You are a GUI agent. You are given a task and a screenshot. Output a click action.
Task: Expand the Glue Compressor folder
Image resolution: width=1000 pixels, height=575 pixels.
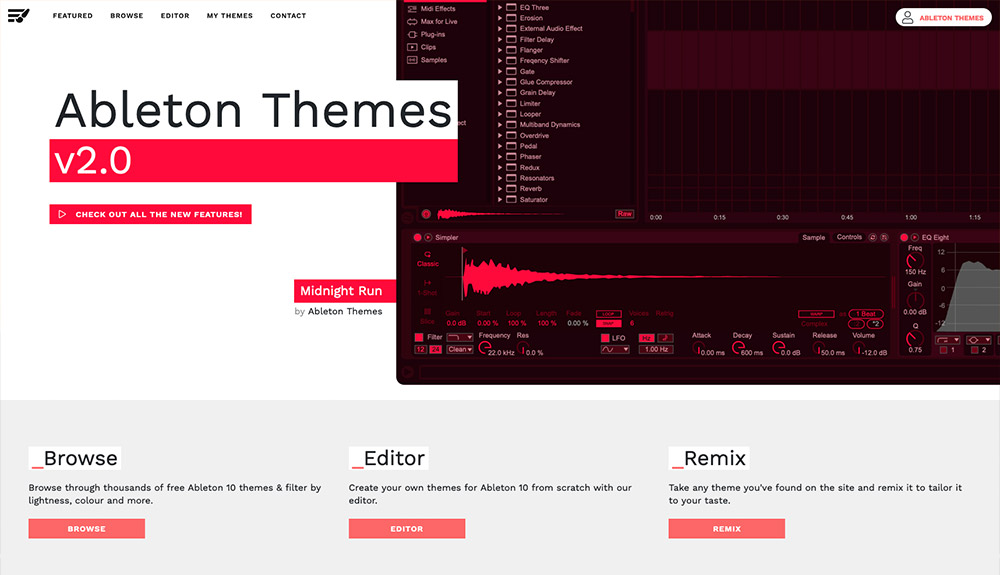(x=500, y=82)
